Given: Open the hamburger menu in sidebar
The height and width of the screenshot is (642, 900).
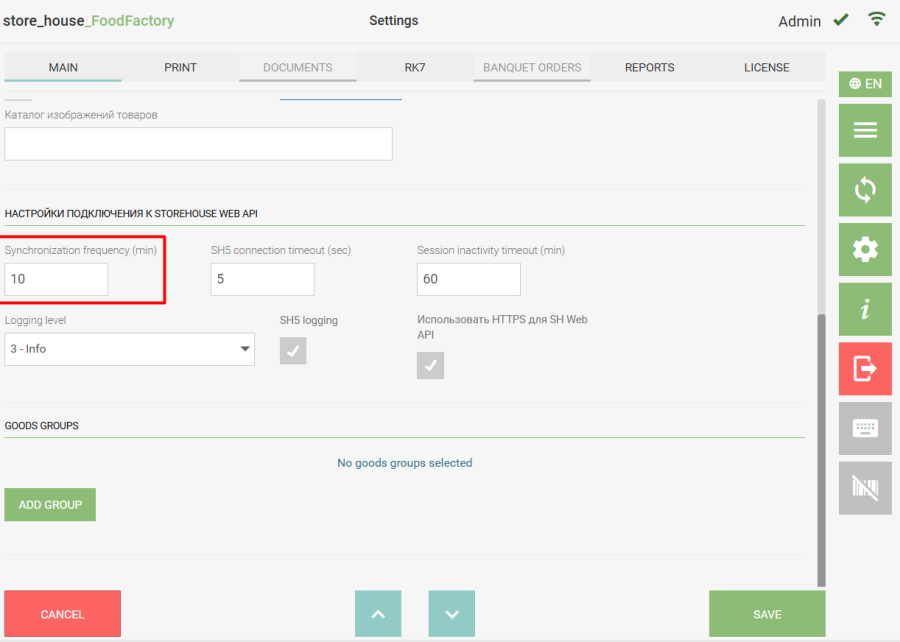Looking at the screenshot, I should point(865,130).
